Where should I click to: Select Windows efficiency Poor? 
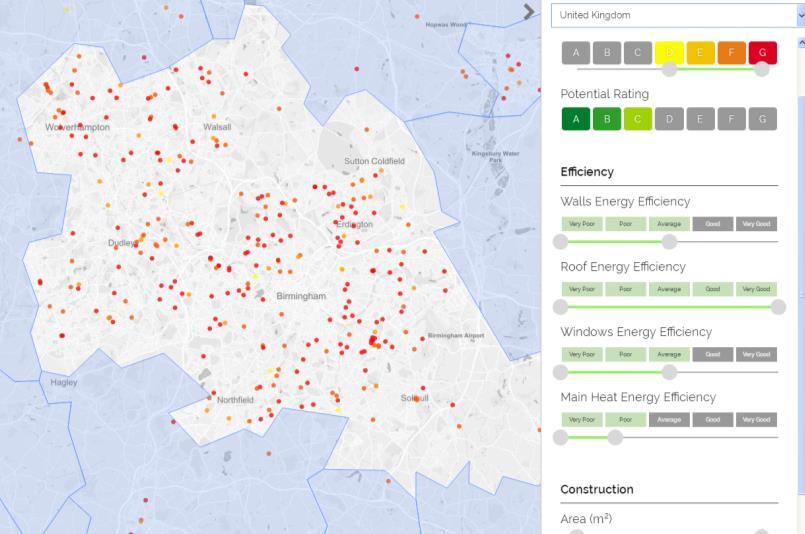coord(625,354)
